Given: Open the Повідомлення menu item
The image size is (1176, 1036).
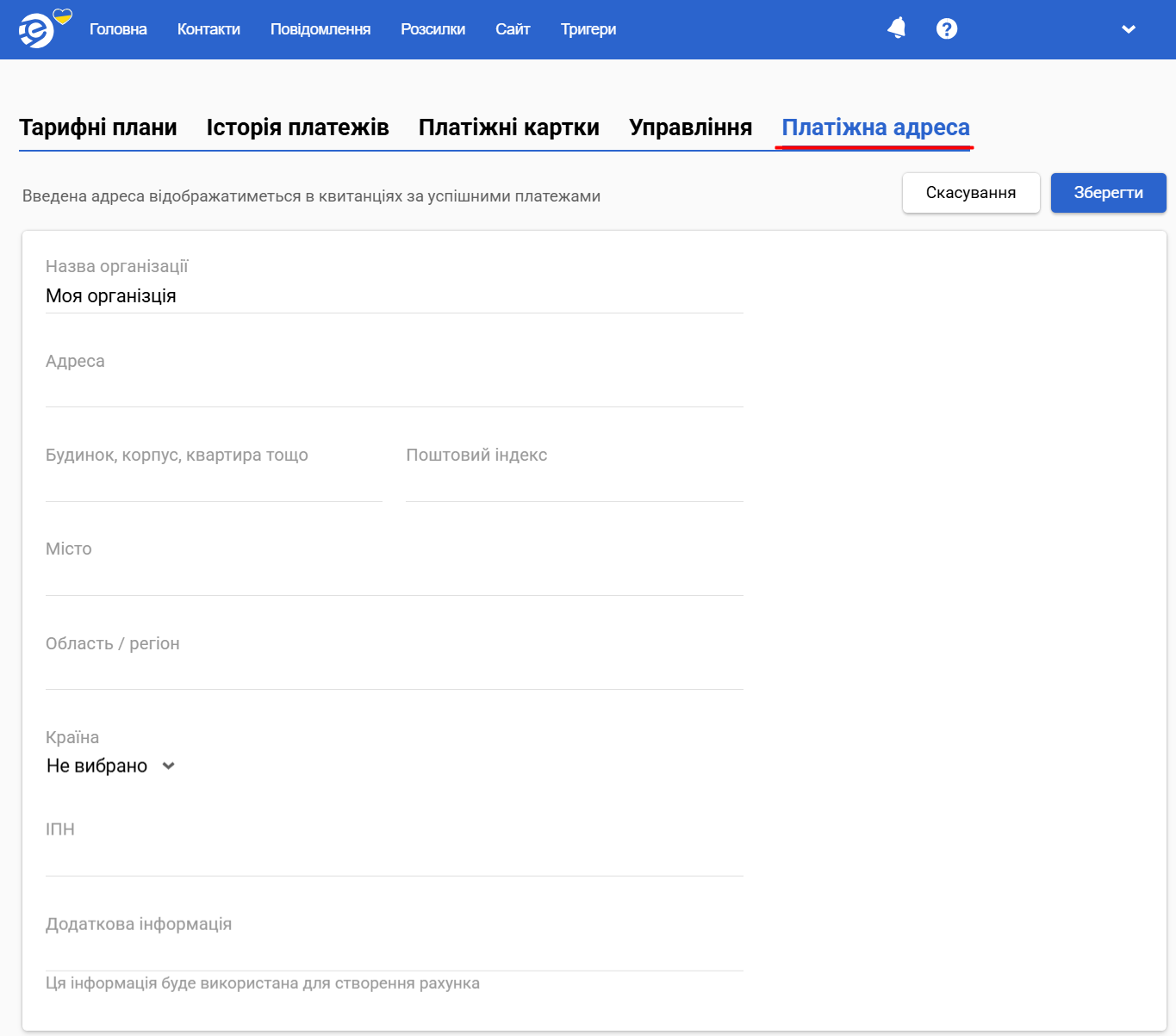Looking at the screenshot, I should point(320,29).
